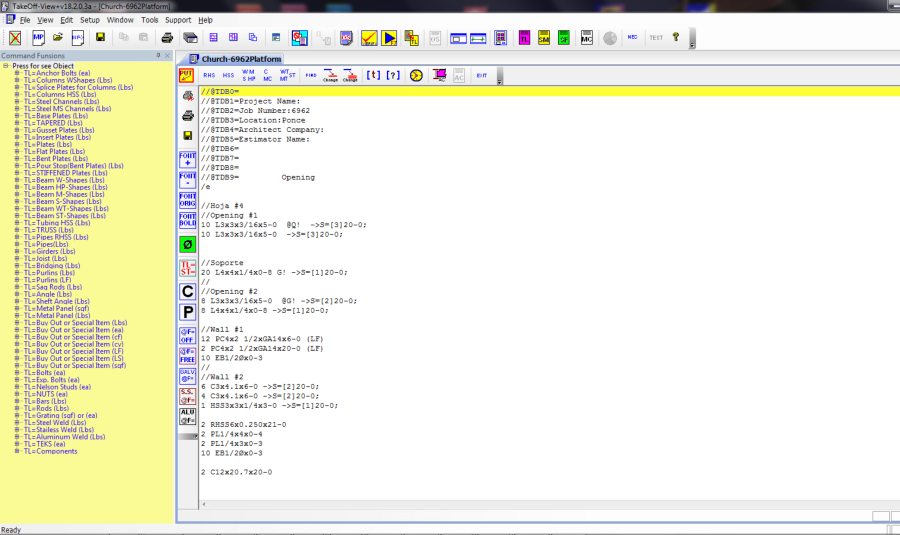Expand TL=Gusset Plates (Lbs) node
This screenshot has width=900, height=535.
pos(17,130)
